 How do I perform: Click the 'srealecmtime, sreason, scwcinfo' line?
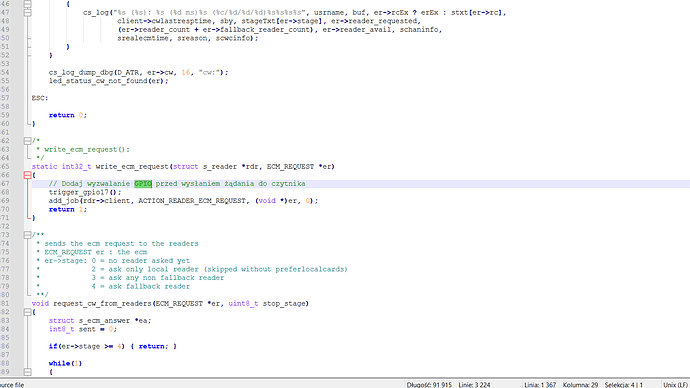pyautogui.click(x=188, y=38)
